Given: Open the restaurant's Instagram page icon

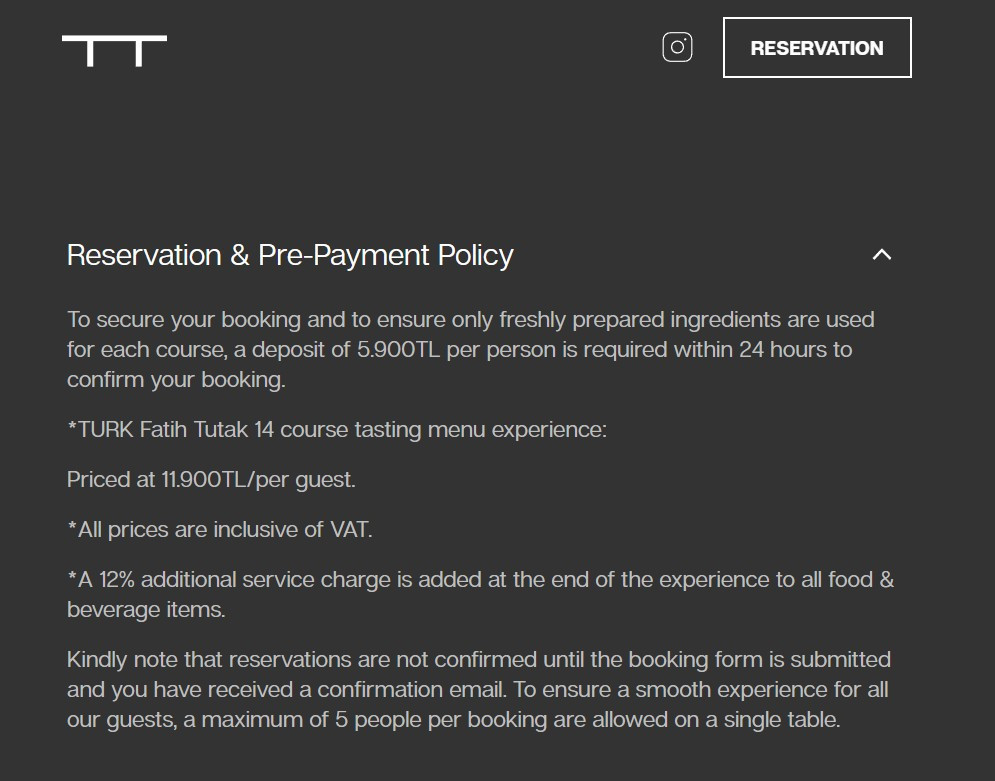Looking at the screenshot, I should pyautogui.click(x=677, y=48).
